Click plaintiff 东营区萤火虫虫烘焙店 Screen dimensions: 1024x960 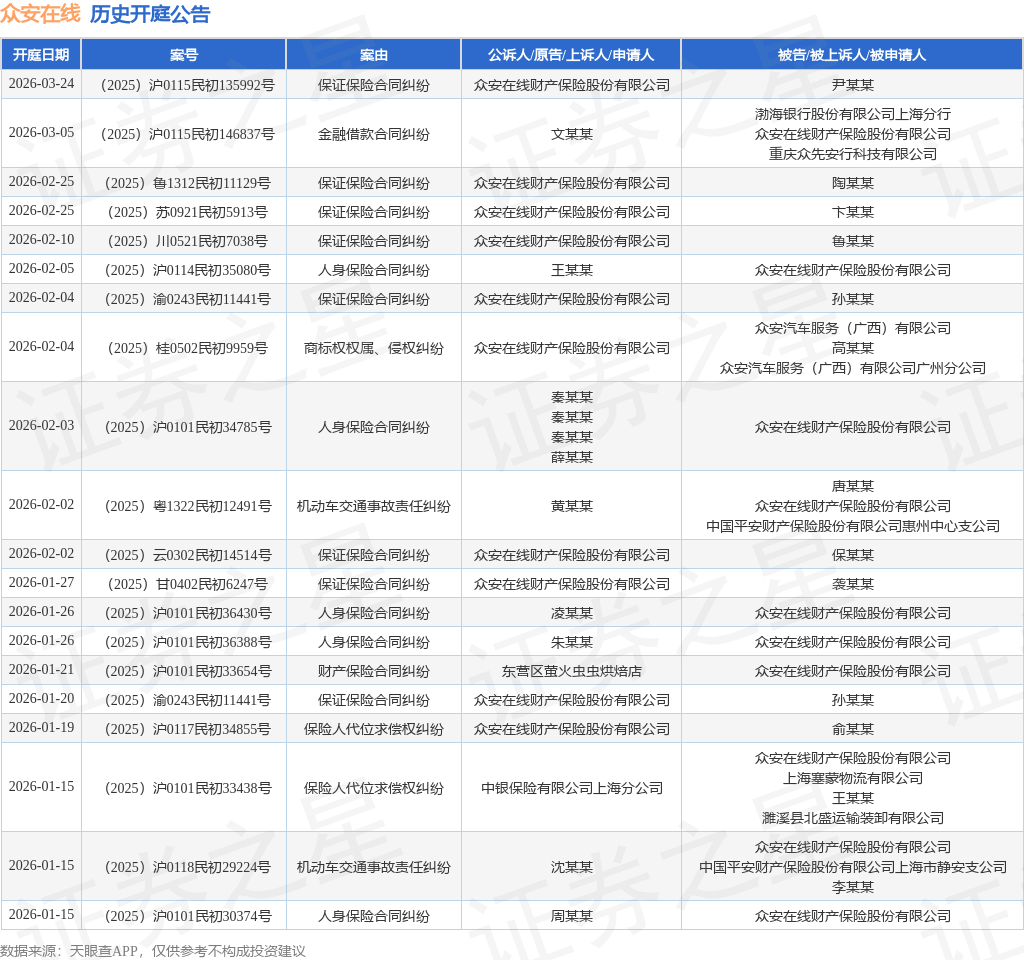click(571, 671)
